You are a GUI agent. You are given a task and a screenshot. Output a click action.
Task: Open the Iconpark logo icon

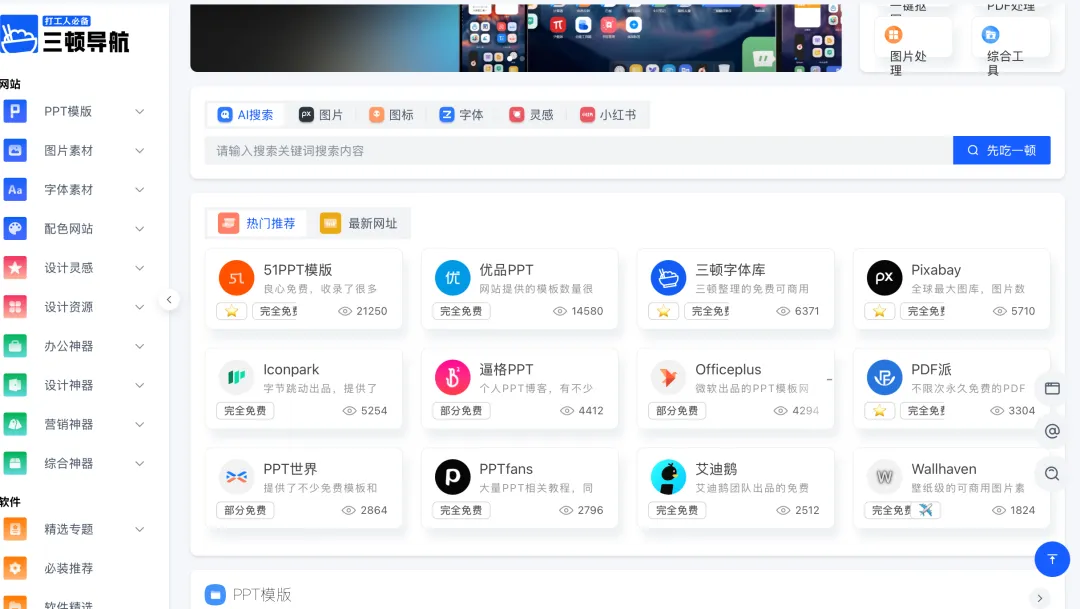[x=236, y=377]
